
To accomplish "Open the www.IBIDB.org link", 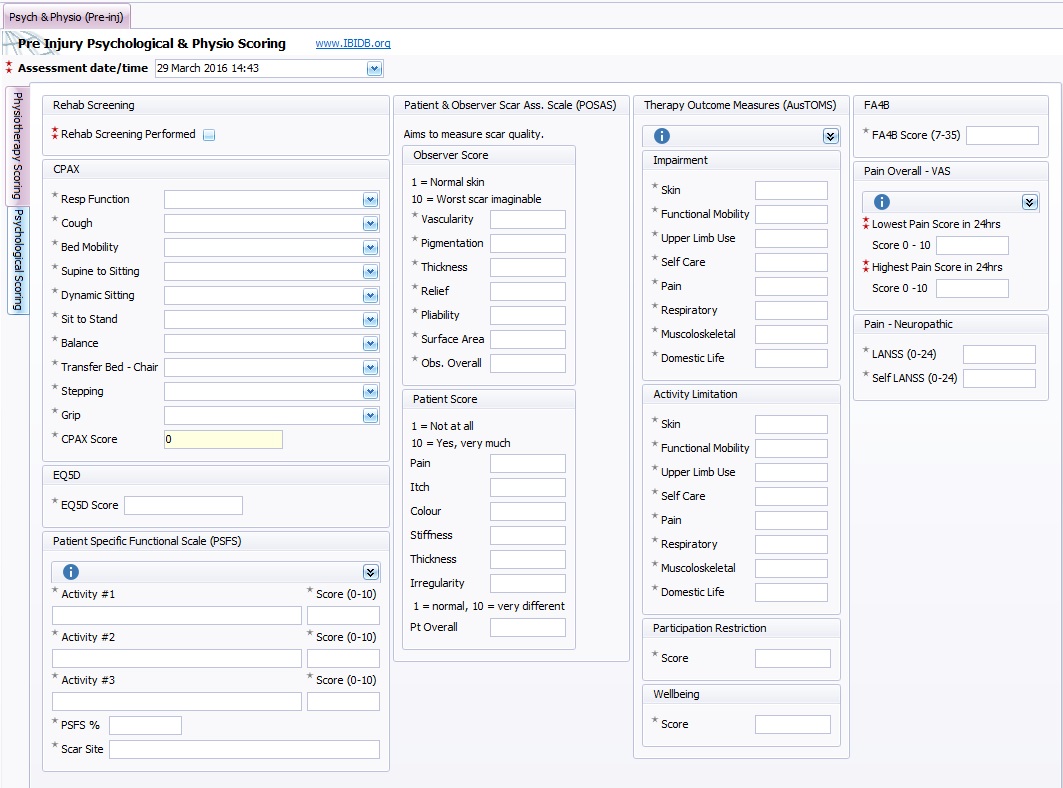I will [x=353, y=44].
